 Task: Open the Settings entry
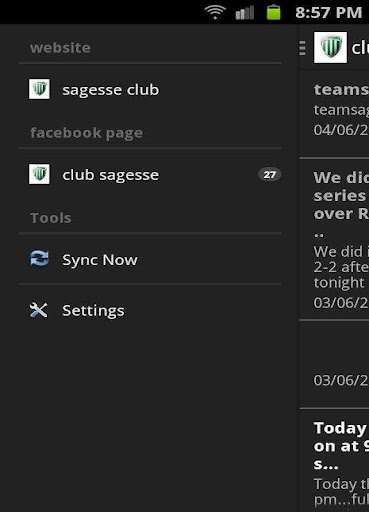(x=150, y=310)
